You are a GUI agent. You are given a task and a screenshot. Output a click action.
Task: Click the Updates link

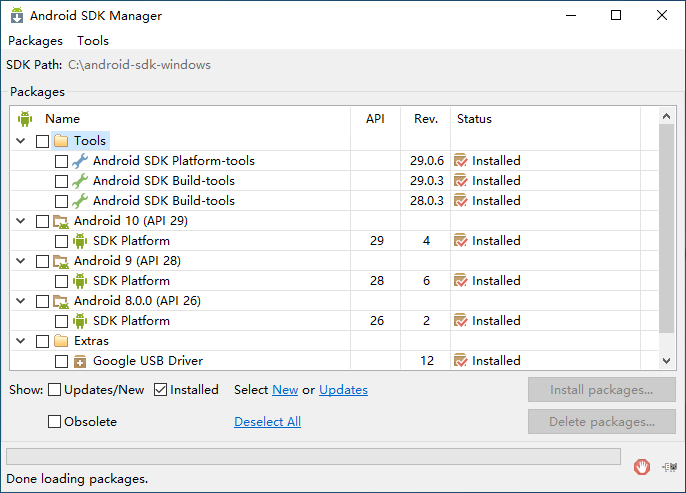tap(343, 390)
